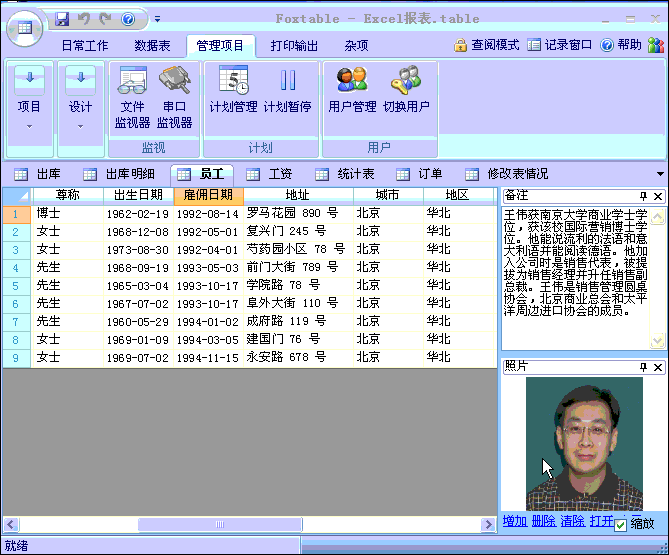669x555 pixels.
Task: Click the 雇佣日期 column header
Action: (x=208, y=195)
